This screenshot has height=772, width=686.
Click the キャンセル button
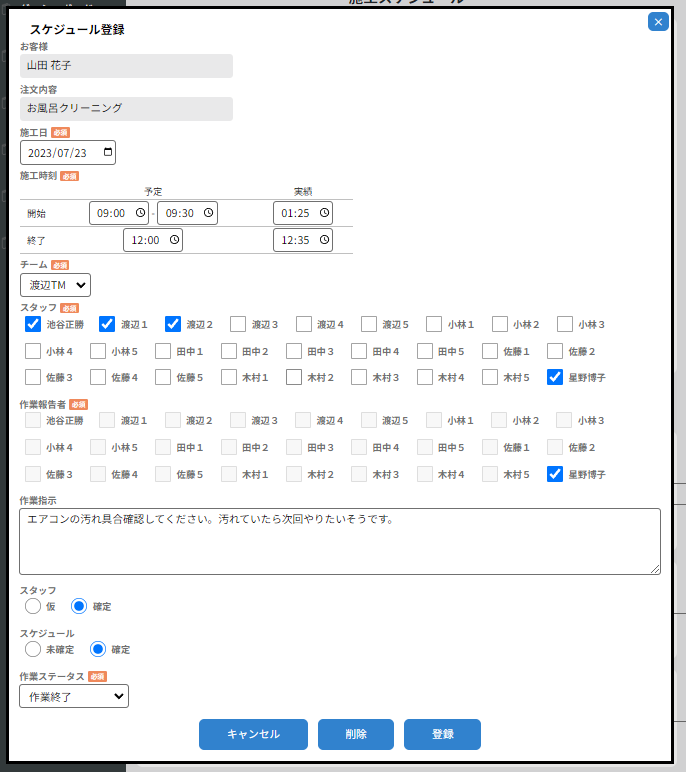[253, 734]
